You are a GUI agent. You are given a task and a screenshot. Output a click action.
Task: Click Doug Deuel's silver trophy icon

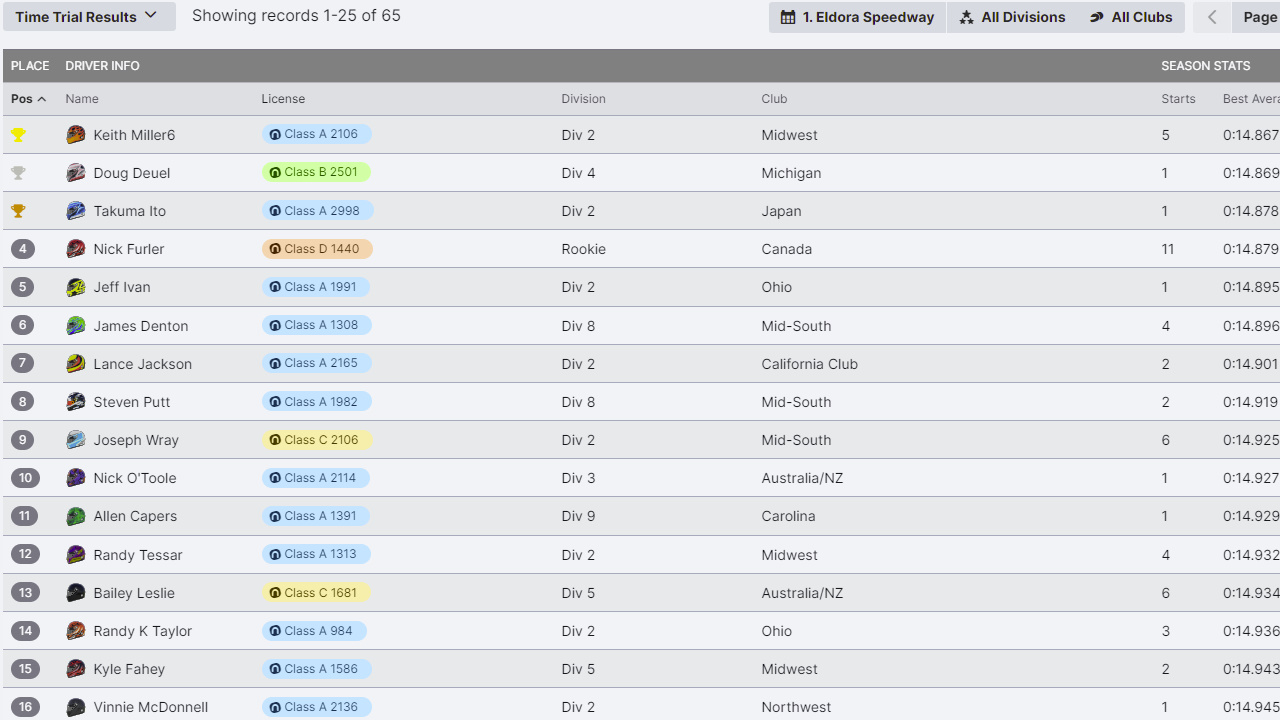tap(18, 173)
